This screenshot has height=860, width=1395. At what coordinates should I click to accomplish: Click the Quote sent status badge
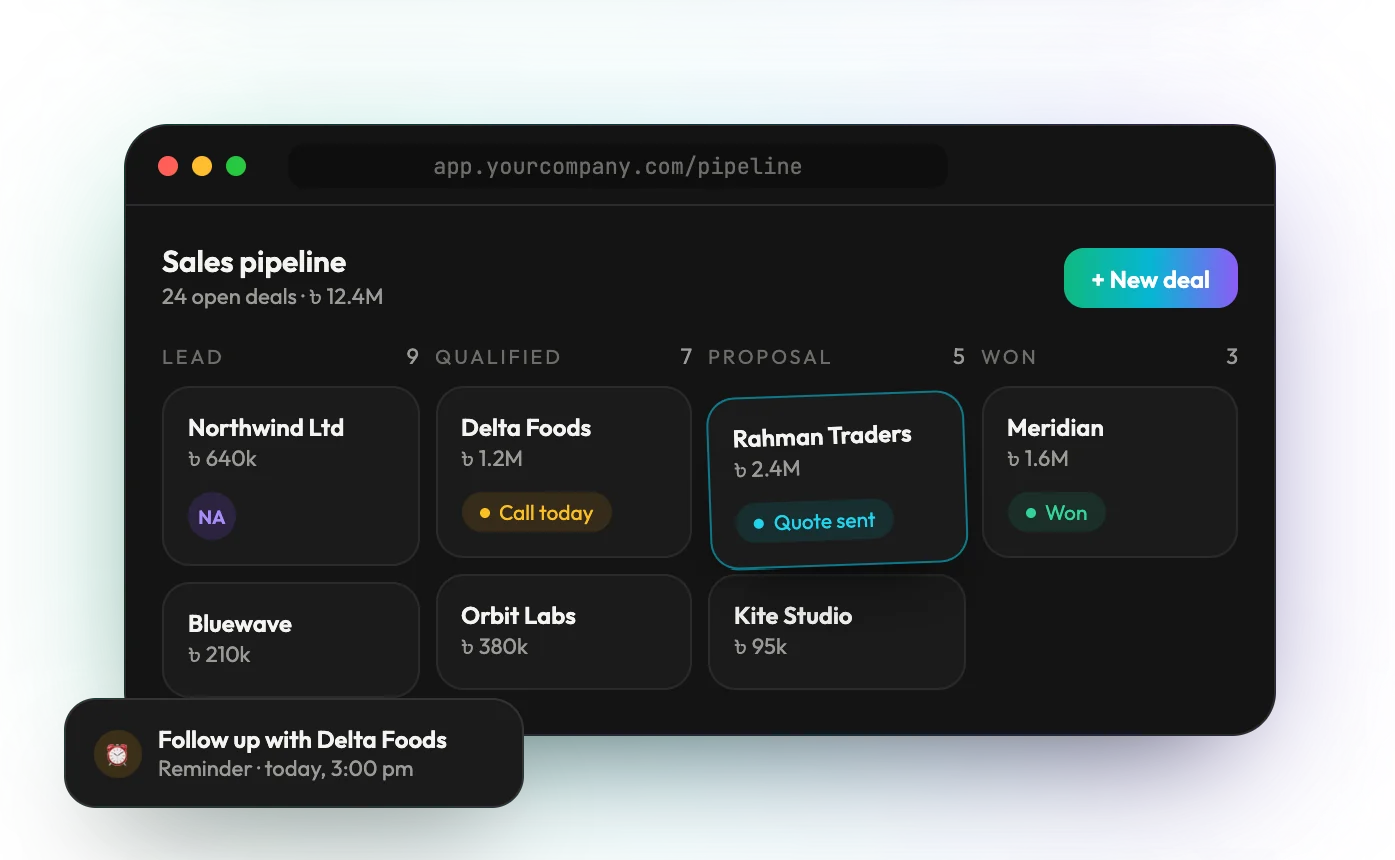pos(815,521)
